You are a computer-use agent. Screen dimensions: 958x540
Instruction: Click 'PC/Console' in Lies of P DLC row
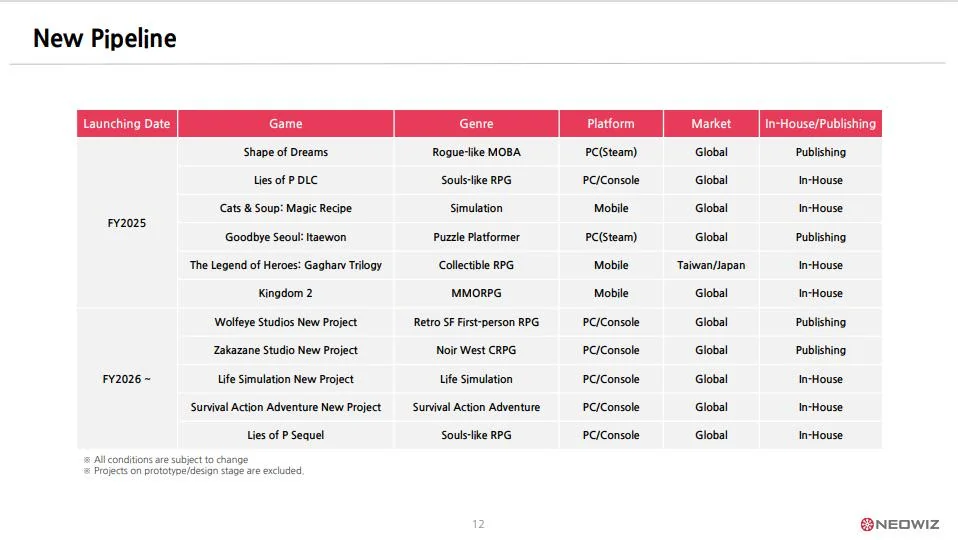click(x=610, y=180)
